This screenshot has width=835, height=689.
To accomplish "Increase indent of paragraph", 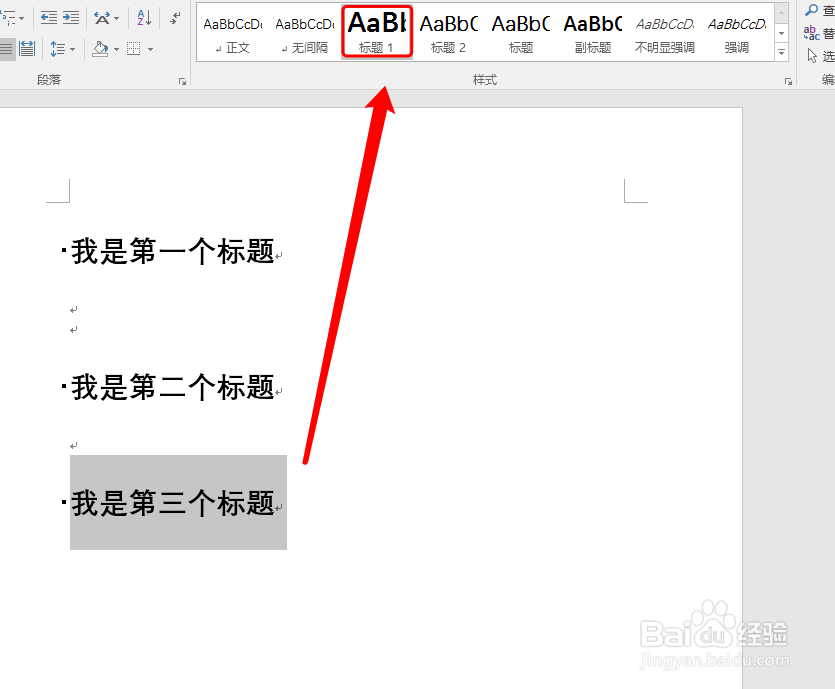I will 71,18.
